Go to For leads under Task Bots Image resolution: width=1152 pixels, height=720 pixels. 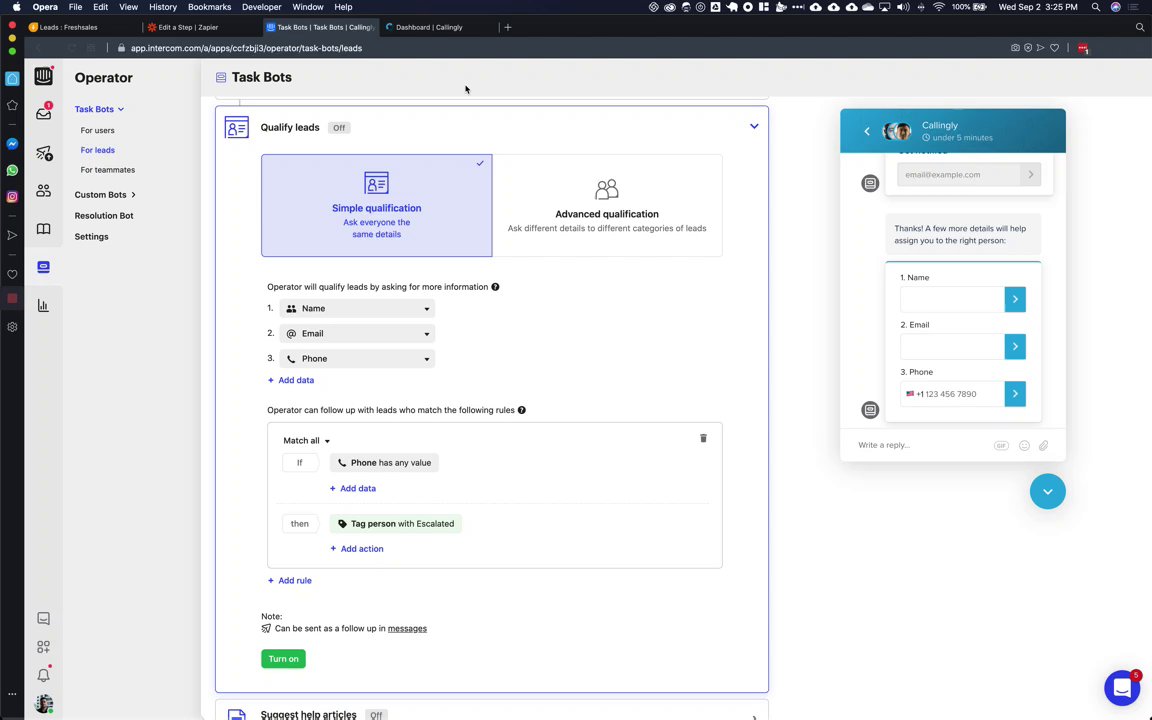click(x=97, y=150)
